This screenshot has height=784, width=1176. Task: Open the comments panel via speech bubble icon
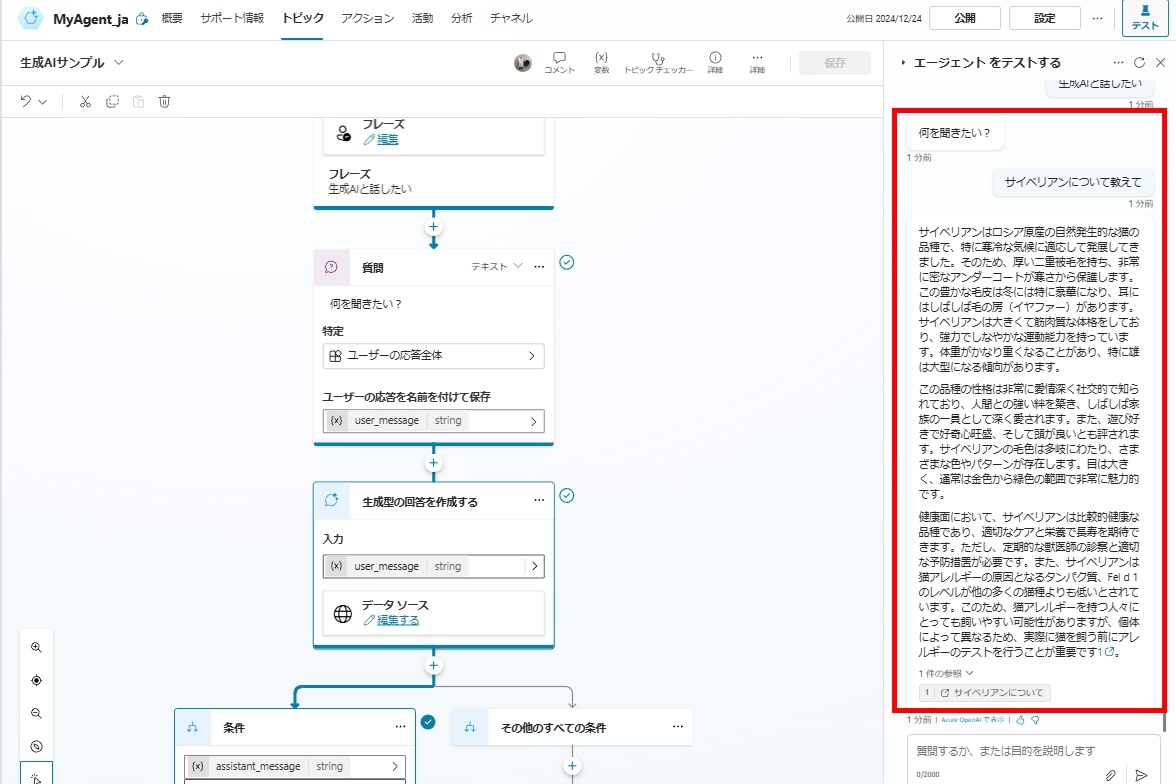559,57
